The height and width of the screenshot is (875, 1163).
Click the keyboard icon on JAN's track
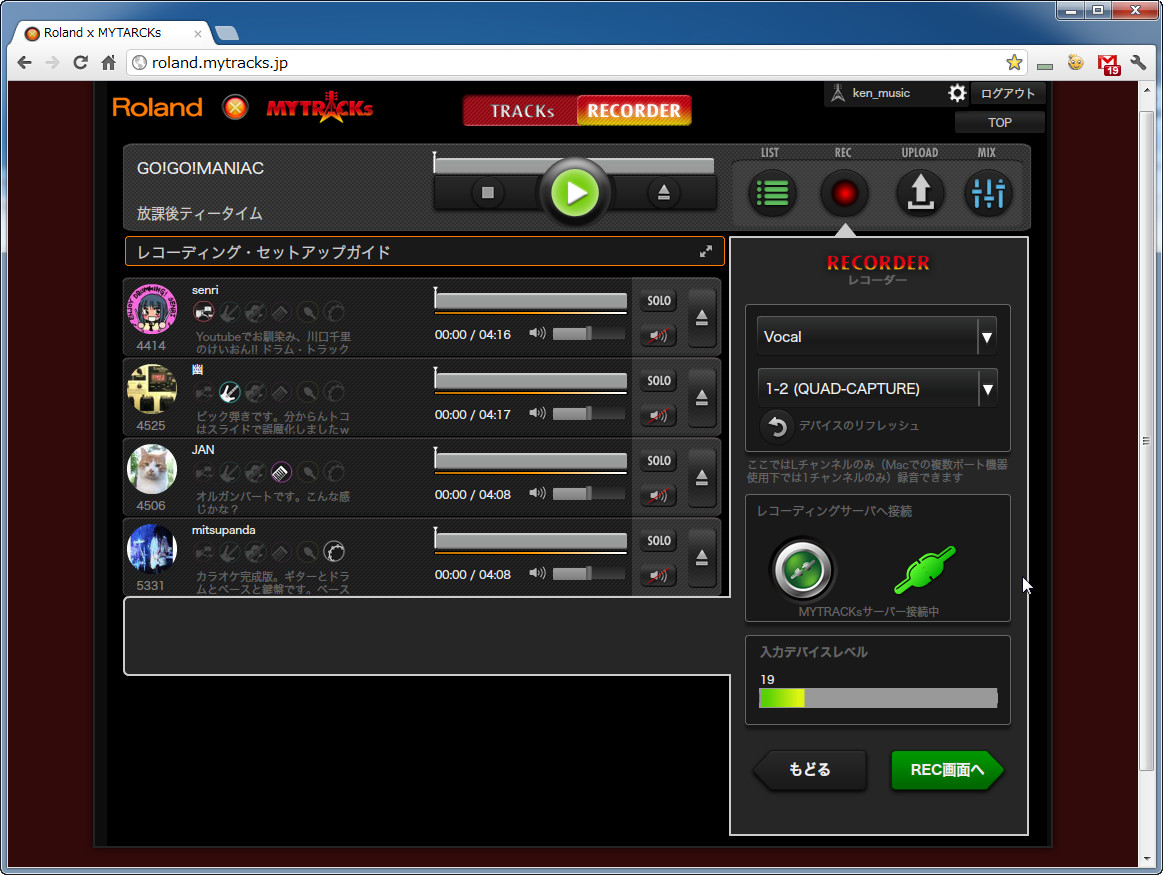pyautogui.click(x=280, y=472)
